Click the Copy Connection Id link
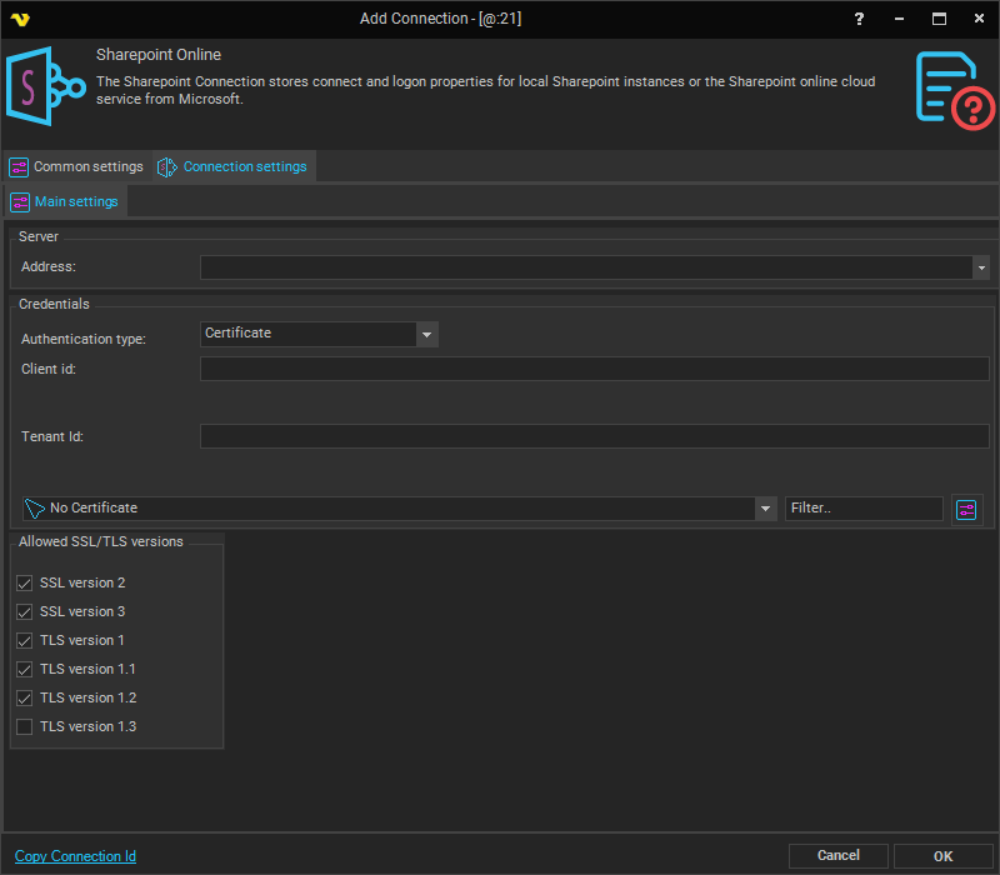The height and width of the screenshot is (875, 1000). pyautogui.click(x=75, y=856)
